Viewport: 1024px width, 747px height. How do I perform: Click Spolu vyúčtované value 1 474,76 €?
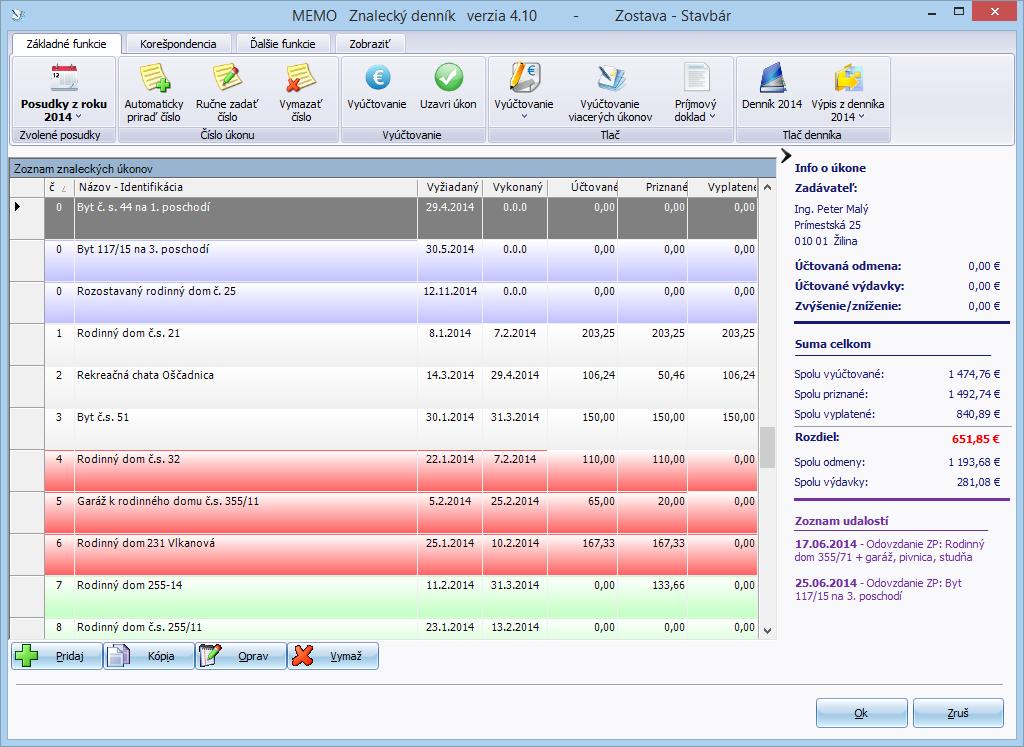click(974, 374)
